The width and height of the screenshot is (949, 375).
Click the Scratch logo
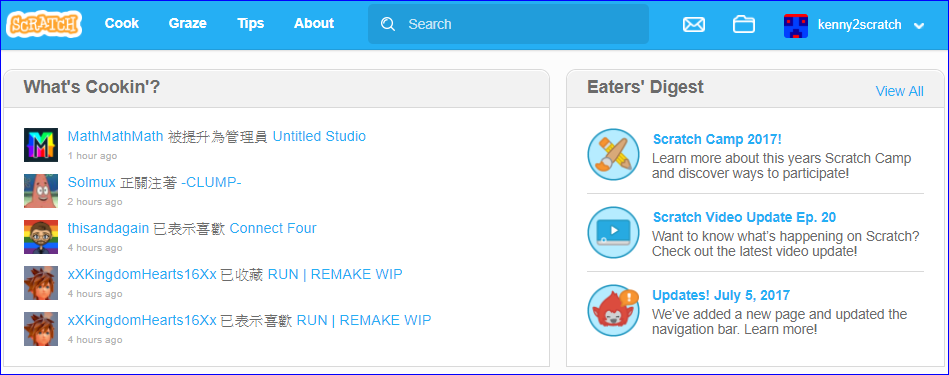click(x=44, y=25)
